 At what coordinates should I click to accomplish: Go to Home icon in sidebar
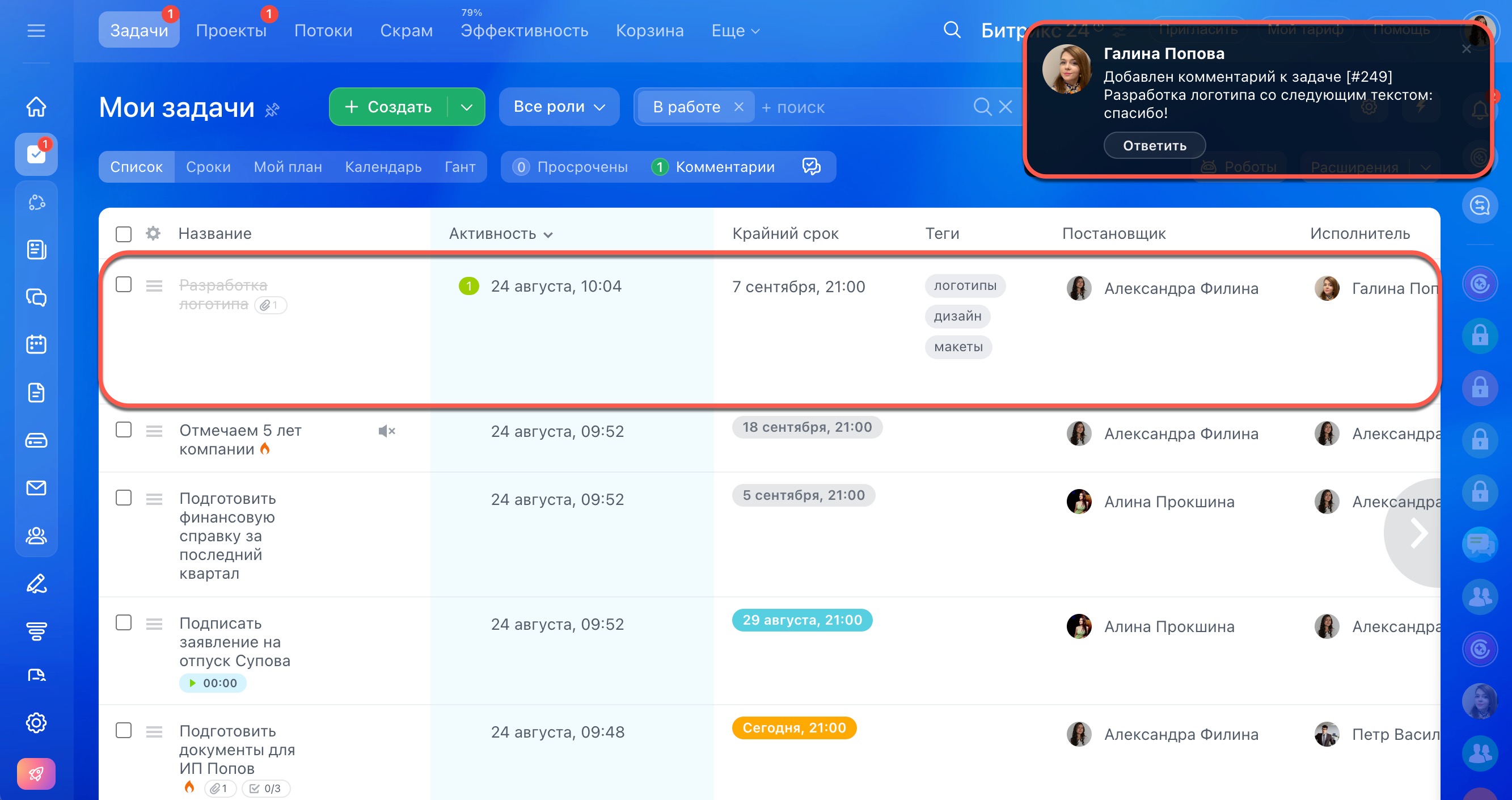pyautogui.click(x=36, y=106)
